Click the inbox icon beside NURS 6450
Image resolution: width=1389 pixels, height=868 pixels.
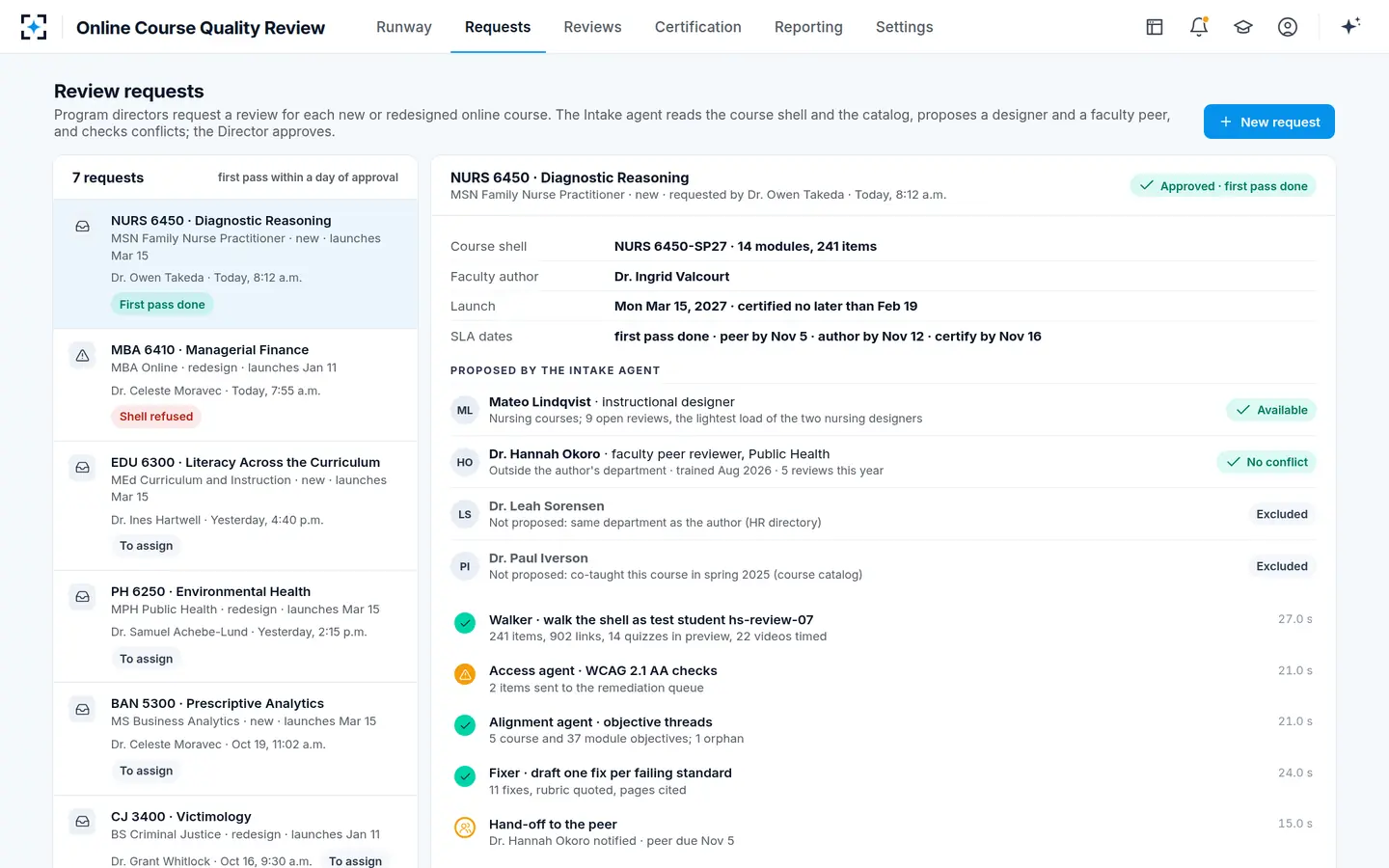click(83, 227)
